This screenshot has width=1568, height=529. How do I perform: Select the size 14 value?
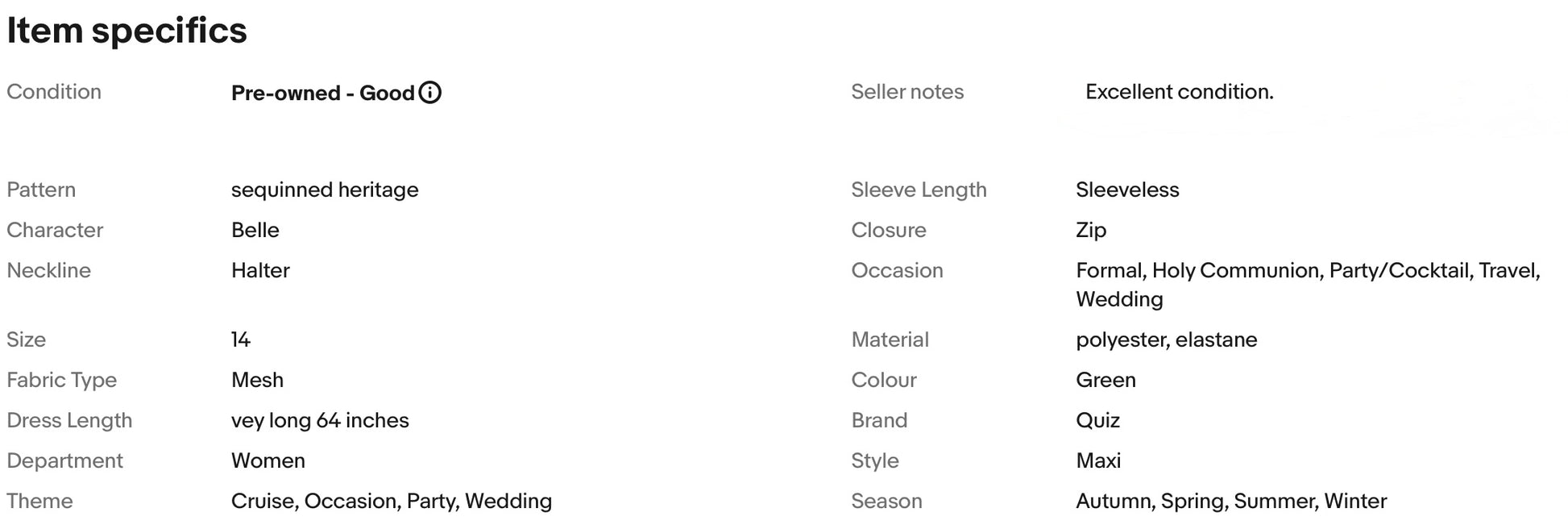click(x=241, y=339)
